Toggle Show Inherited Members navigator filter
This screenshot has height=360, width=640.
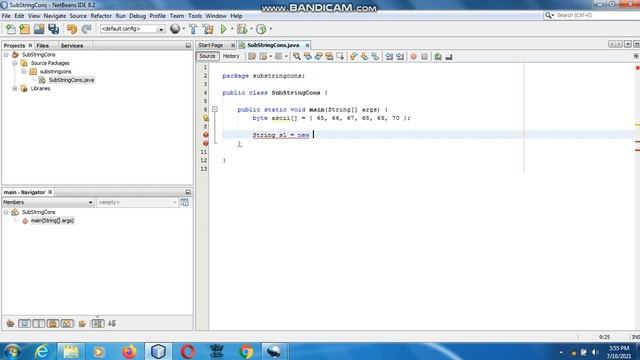point(10,324)
